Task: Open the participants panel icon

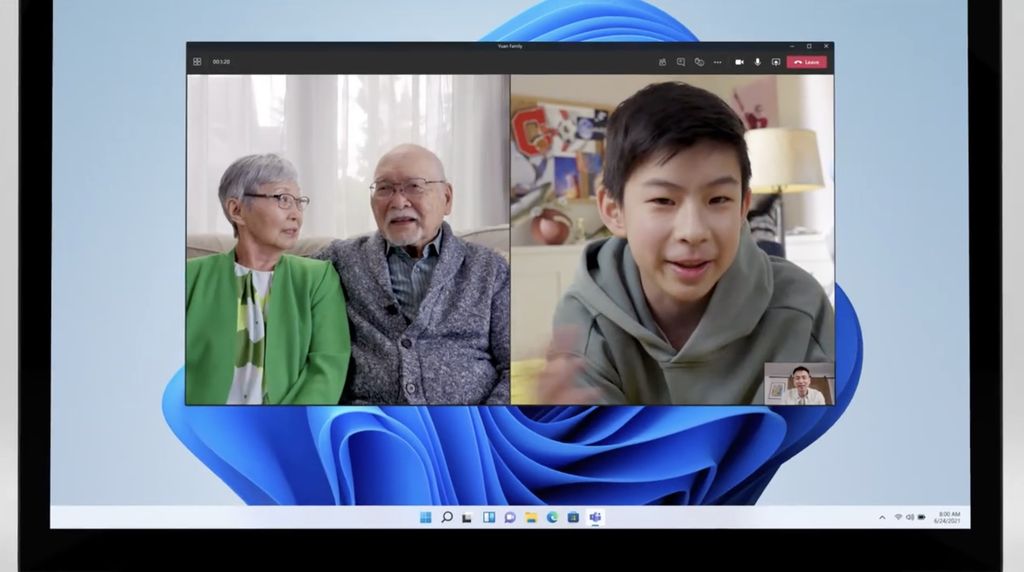Action: pyautogui.click(x=662, y=62)
